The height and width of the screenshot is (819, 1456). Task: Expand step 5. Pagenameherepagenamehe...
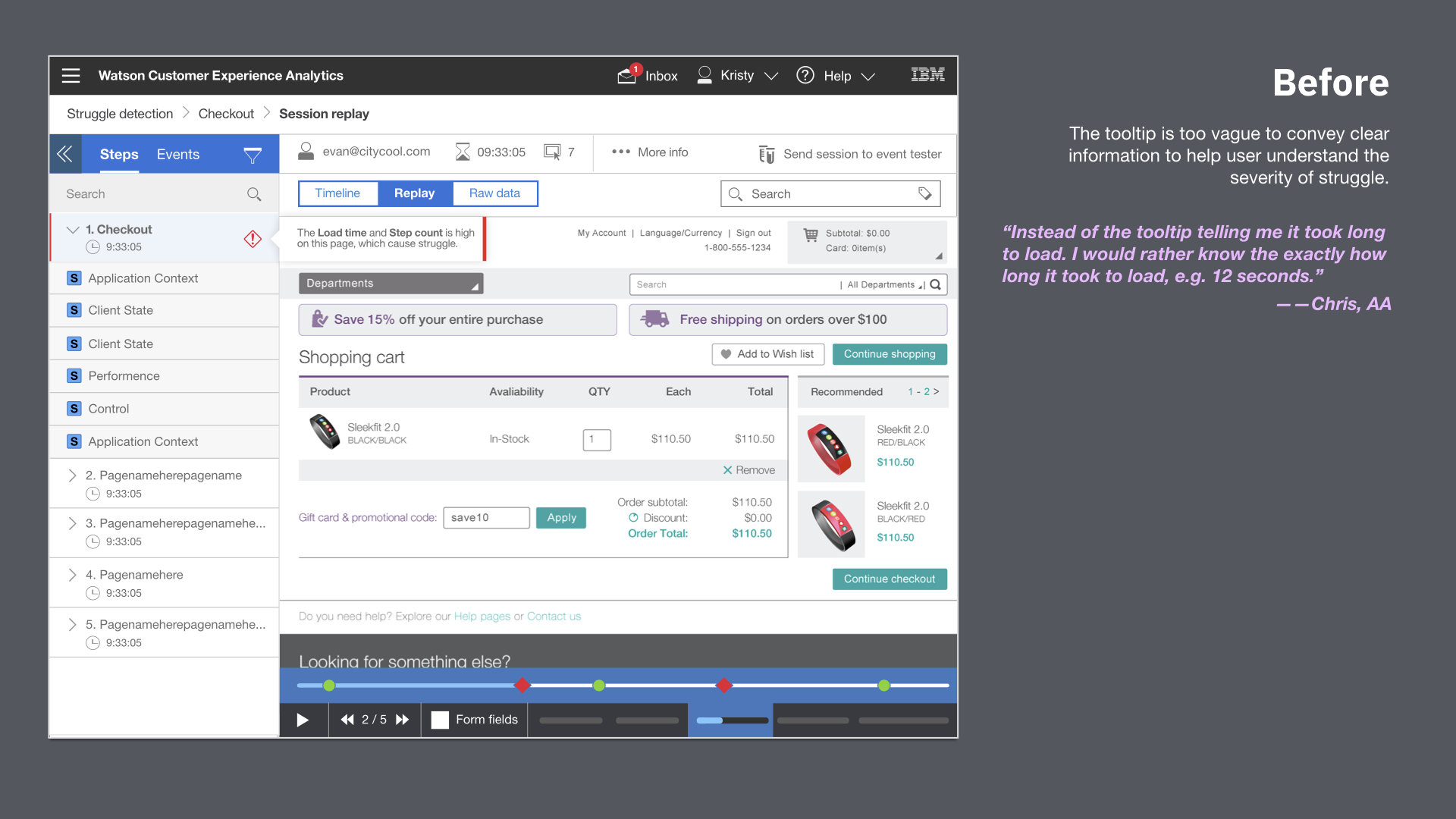point(72,624)
